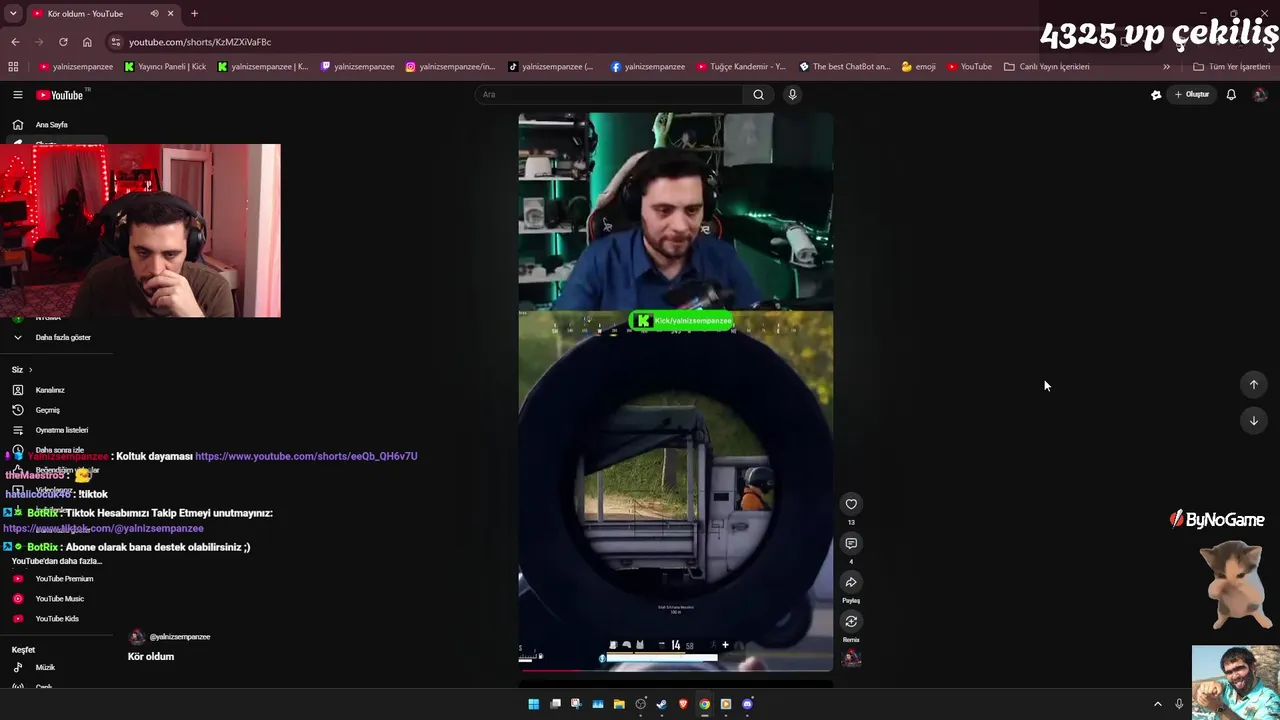1280x720 pixels.
Task: Open browser home page button
Action: click(x=87, y=42)
